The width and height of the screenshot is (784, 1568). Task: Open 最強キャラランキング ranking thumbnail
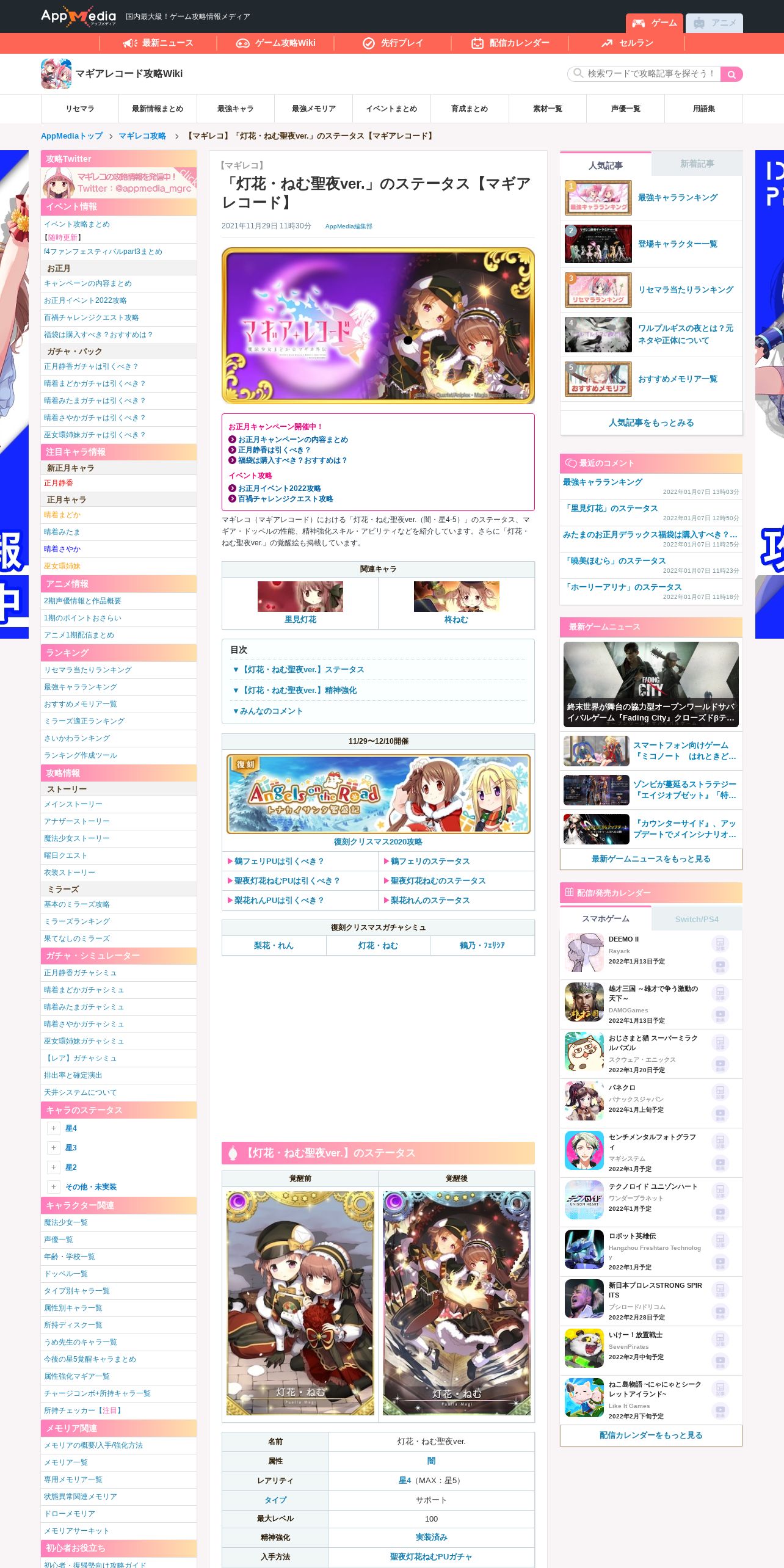click(x=598, y=198)
